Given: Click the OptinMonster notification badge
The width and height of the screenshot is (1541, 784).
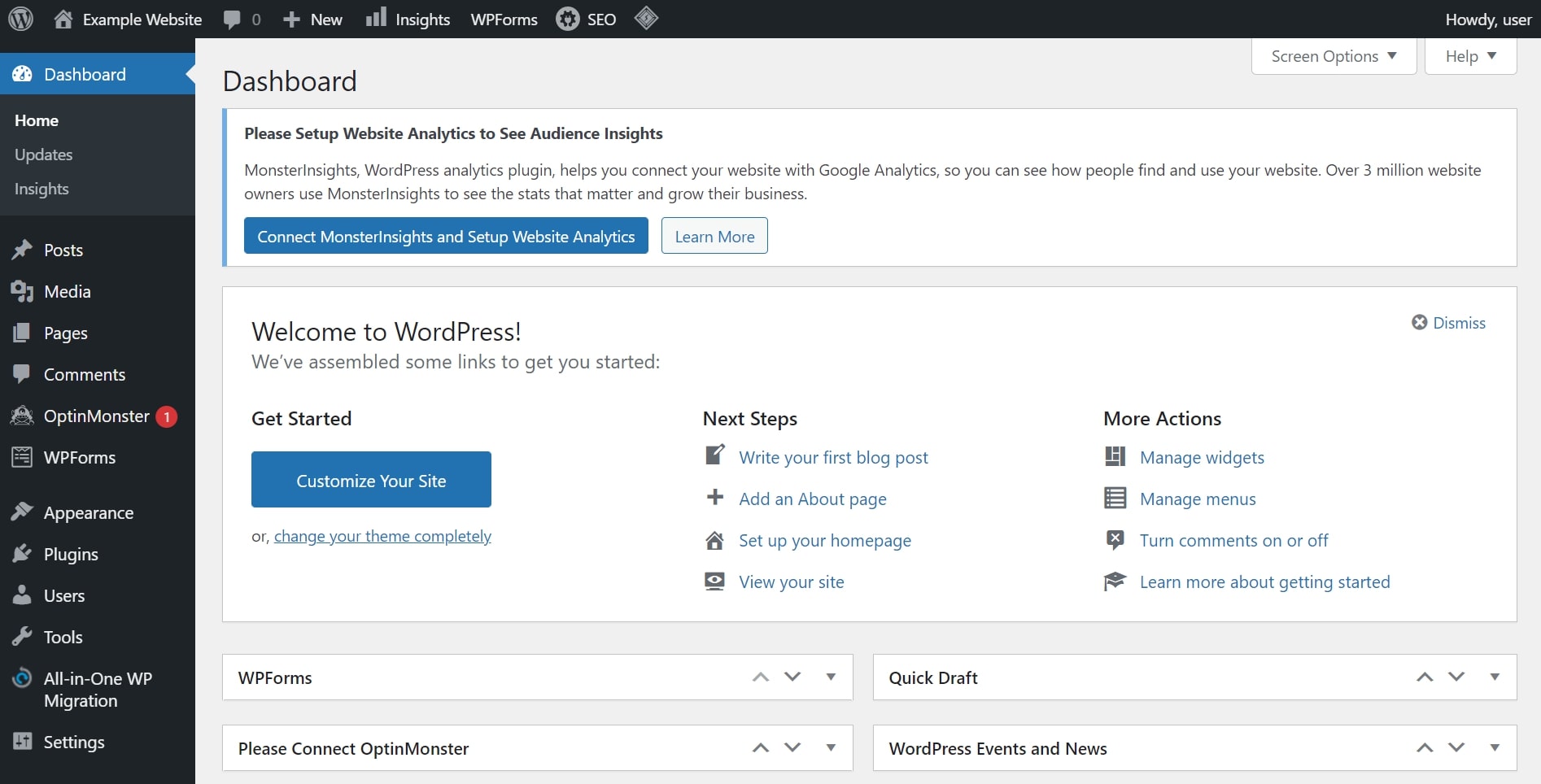Looking at the screenshot, I should (x=167, y=416).
